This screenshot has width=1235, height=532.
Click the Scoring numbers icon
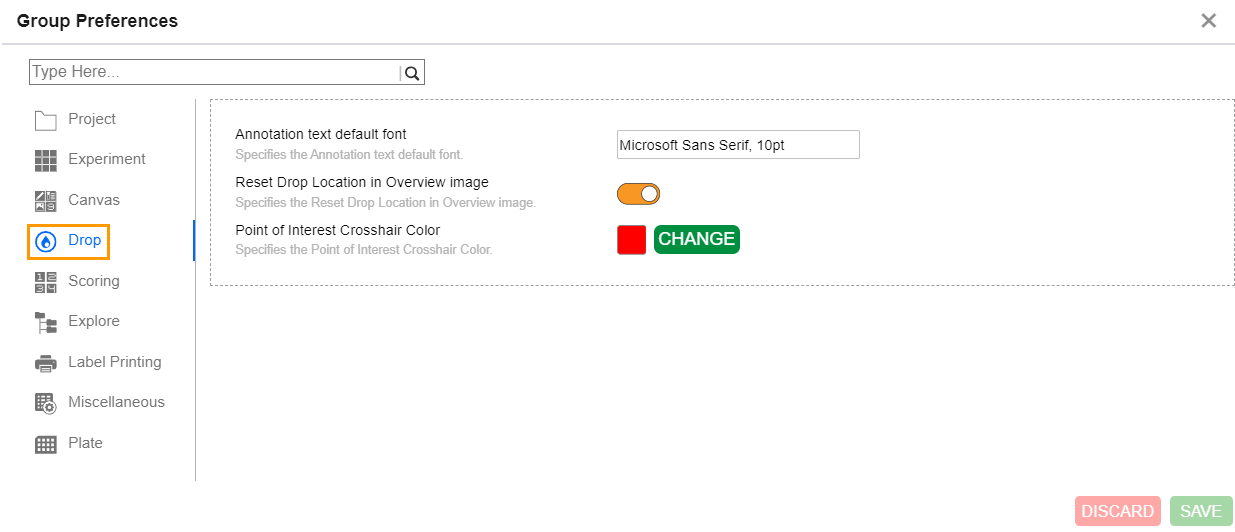point(46,282)
